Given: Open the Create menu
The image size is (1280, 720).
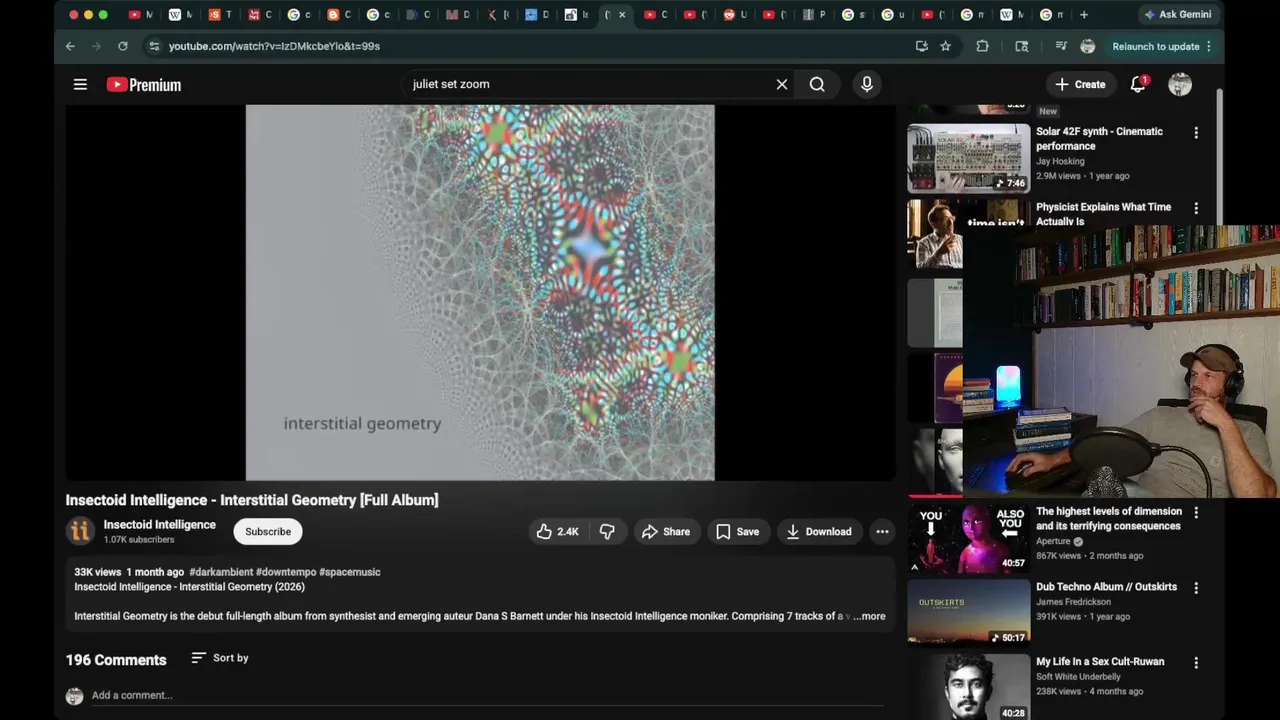Looking at the screenshot, I should [x=1080, y=85].
